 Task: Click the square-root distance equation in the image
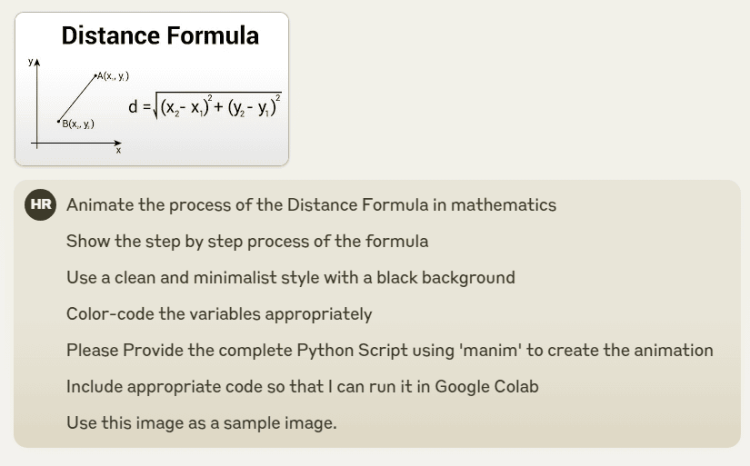coord(205,106)
